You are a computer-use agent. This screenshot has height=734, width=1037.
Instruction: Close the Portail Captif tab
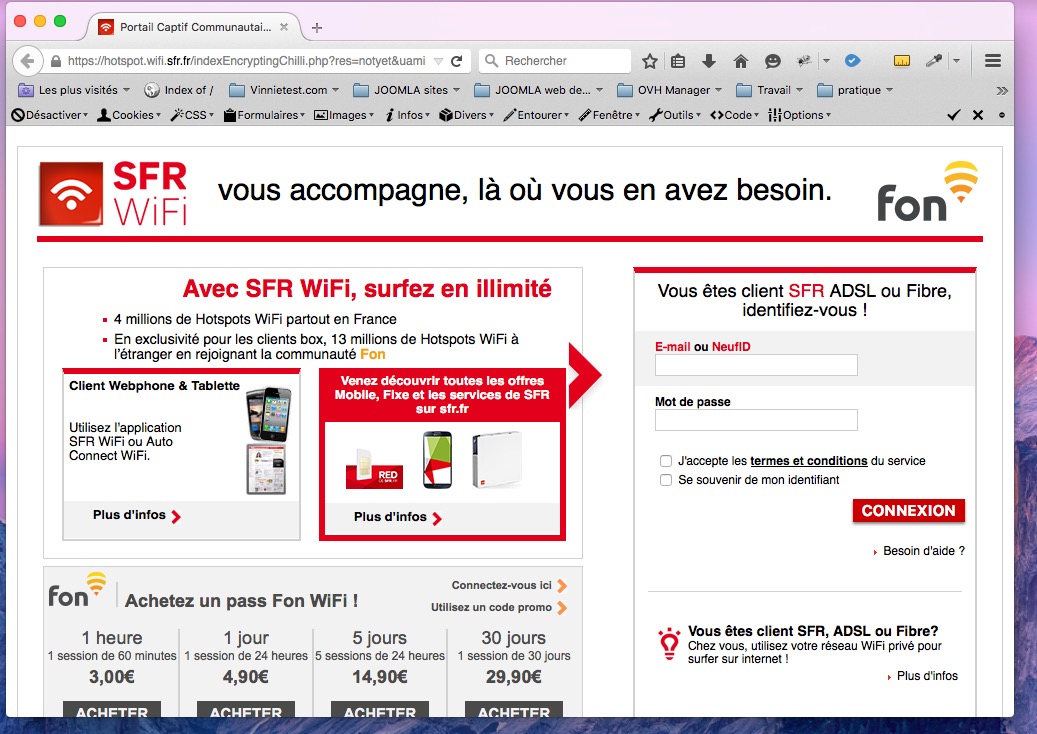(284, 27)
